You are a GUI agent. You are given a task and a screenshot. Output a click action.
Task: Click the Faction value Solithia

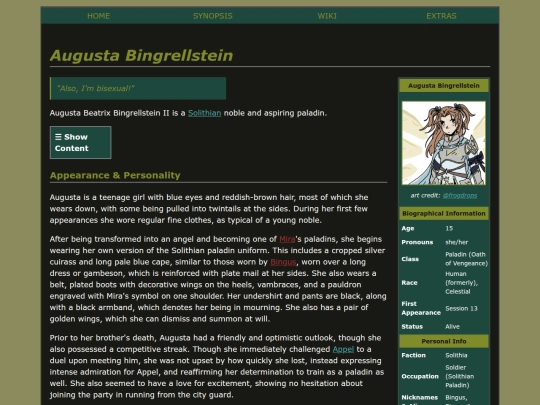[456, 355]
